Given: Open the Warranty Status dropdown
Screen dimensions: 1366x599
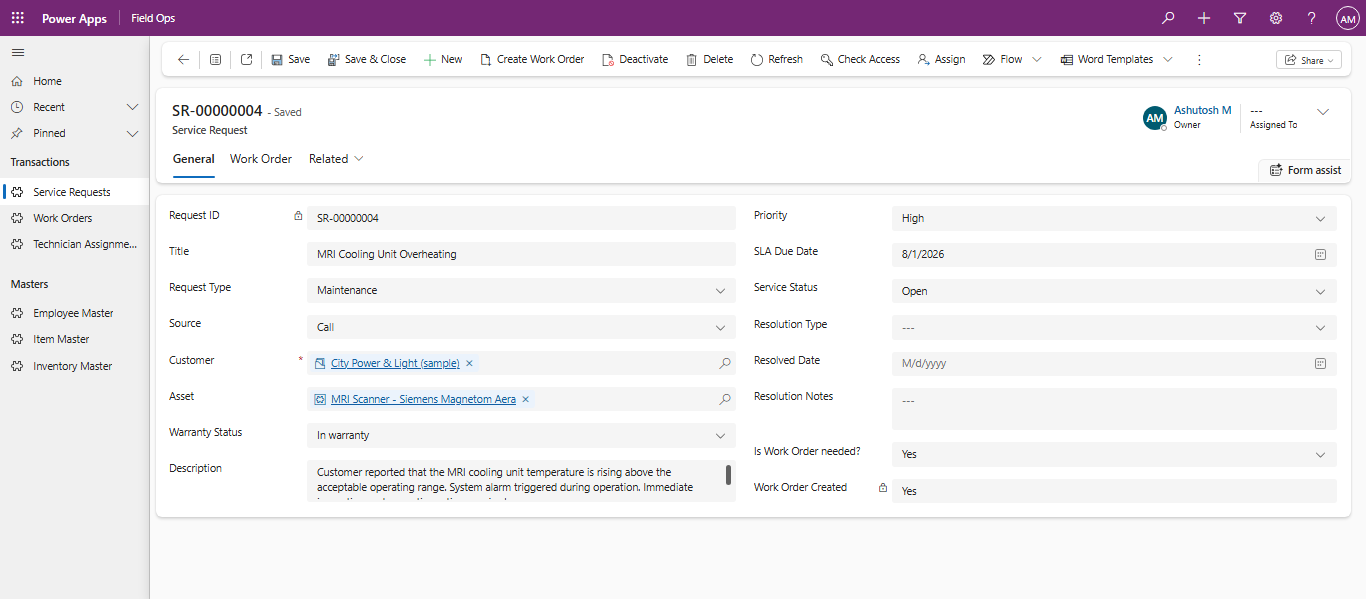Looking at the screenshot, I should point(521,435).
